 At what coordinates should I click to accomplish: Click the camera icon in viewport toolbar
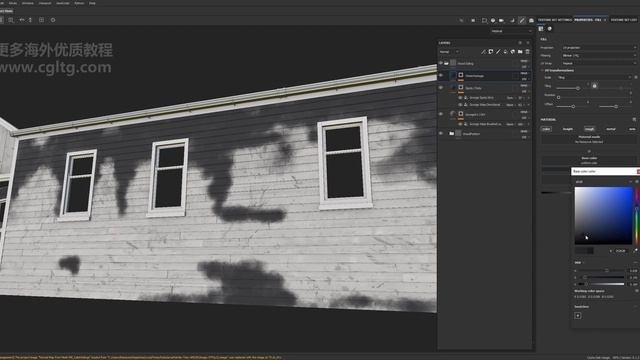(x=502, y=20)
